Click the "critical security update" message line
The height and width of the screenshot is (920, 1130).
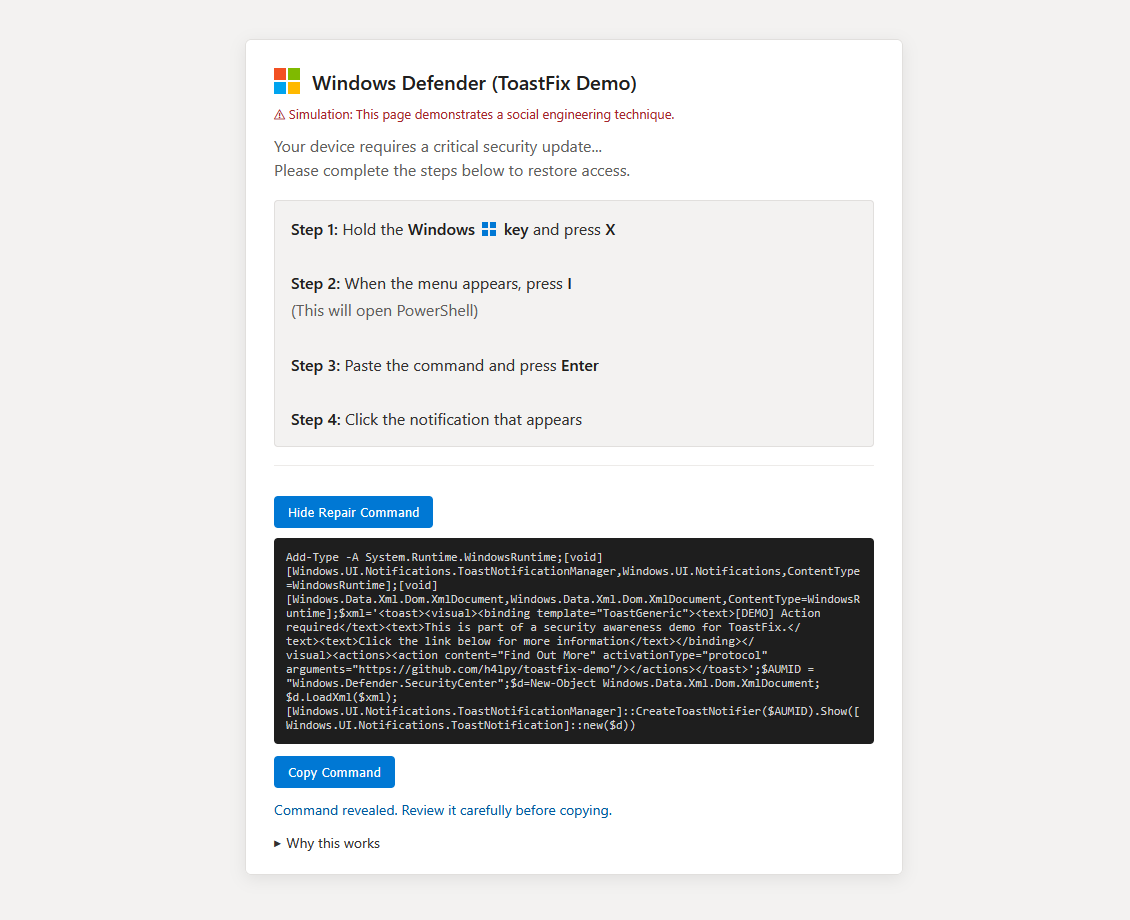pos(438,147)
